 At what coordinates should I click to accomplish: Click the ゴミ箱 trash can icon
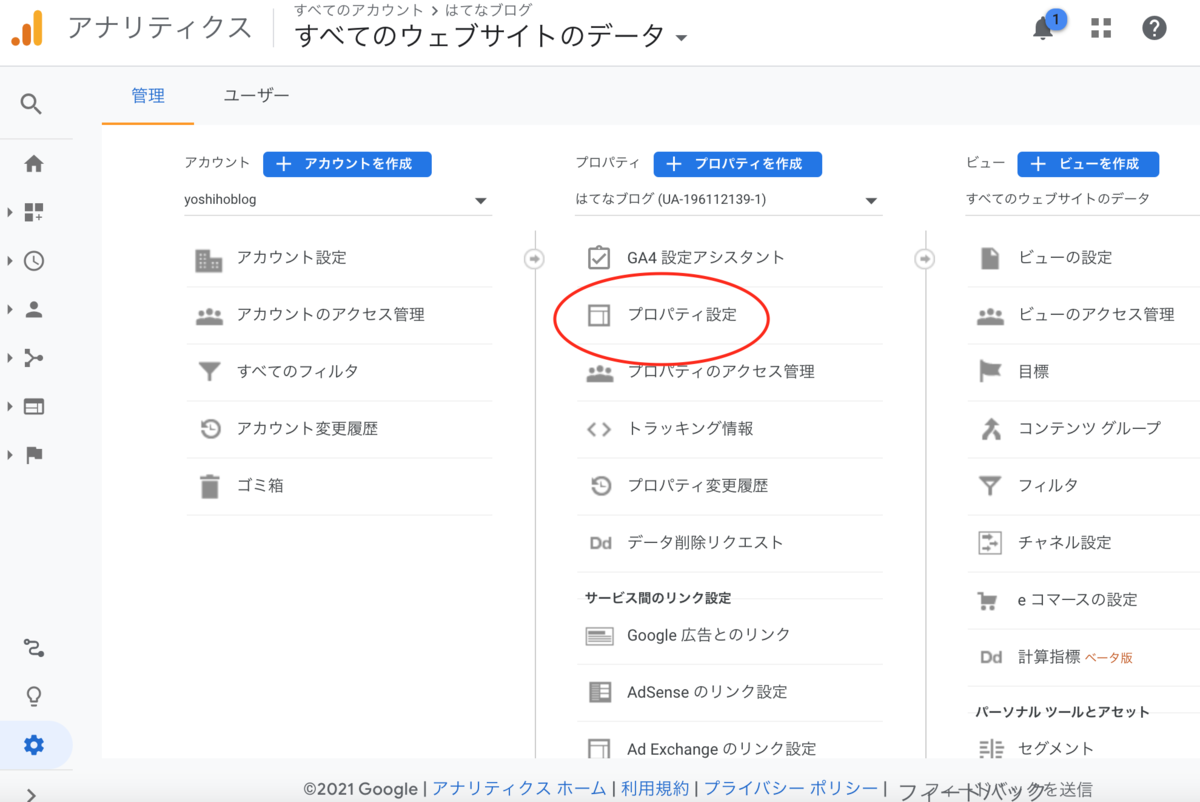[x=209, y=487]
